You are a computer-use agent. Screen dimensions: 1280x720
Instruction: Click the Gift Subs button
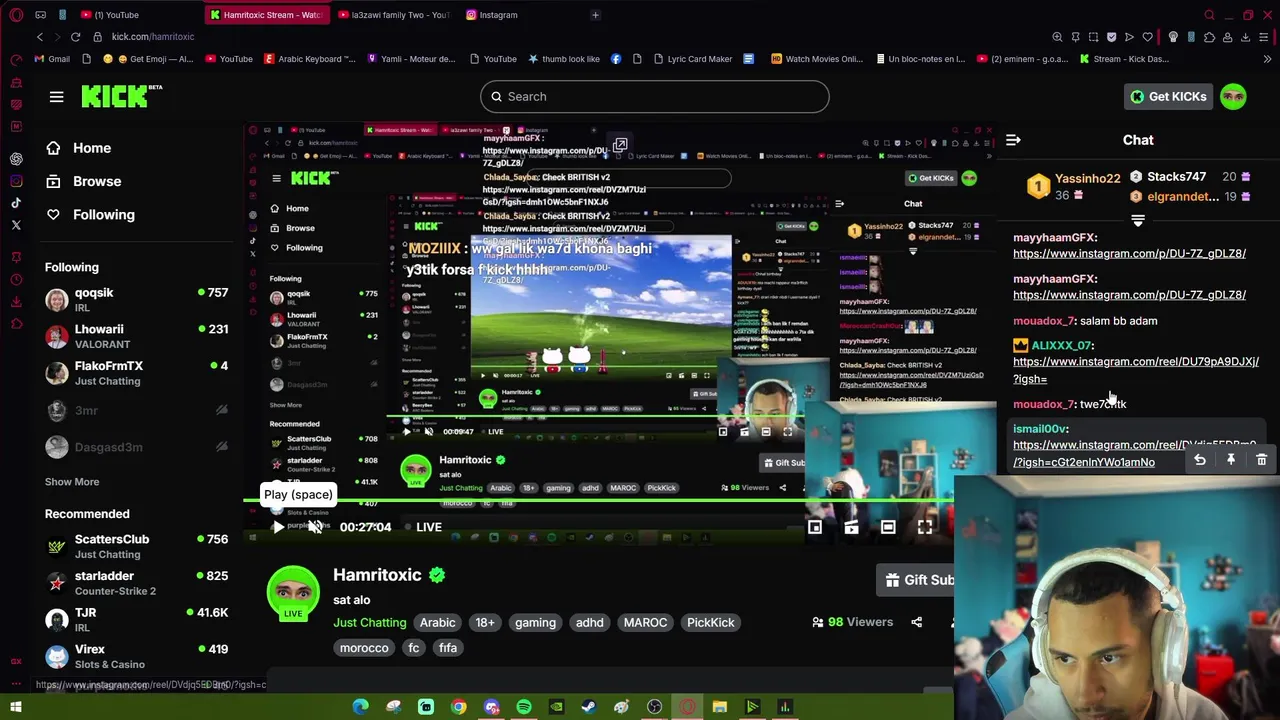915,580
